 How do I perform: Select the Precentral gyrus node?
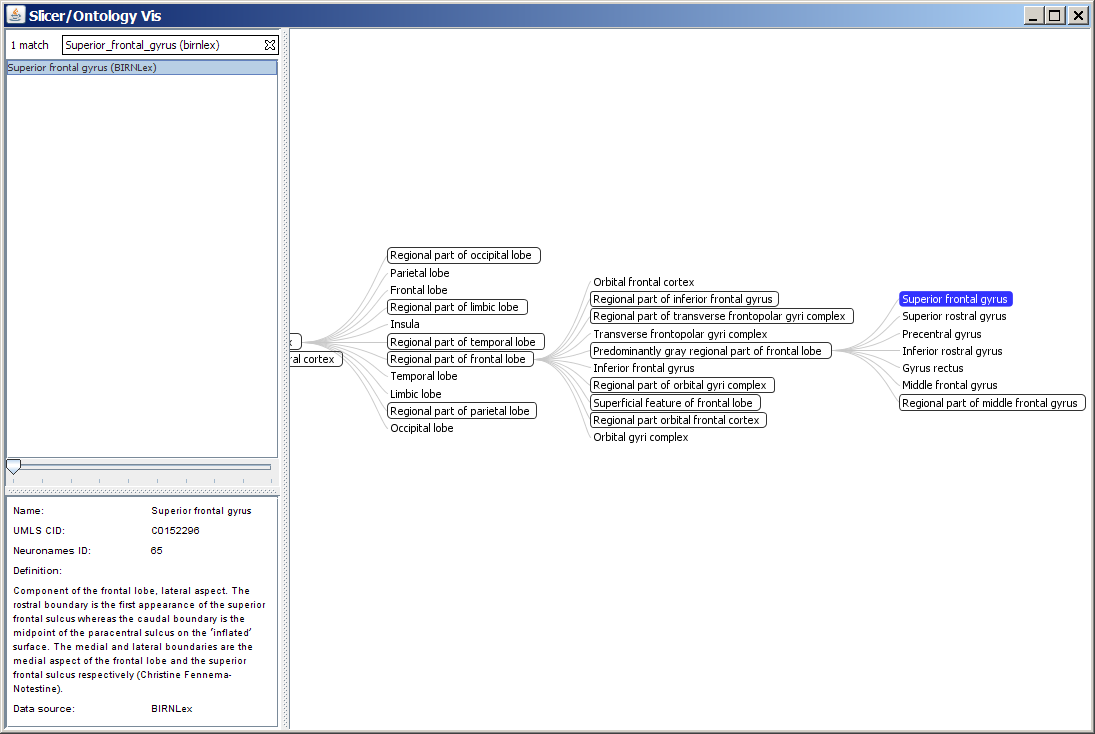(x=941, y=334)
